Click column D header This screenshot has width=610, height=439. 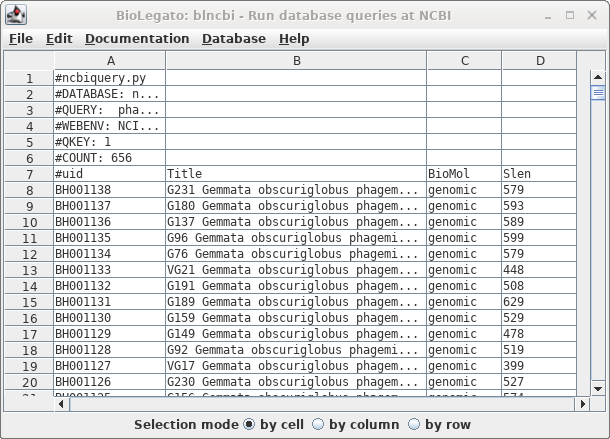[x=539, y=61]
